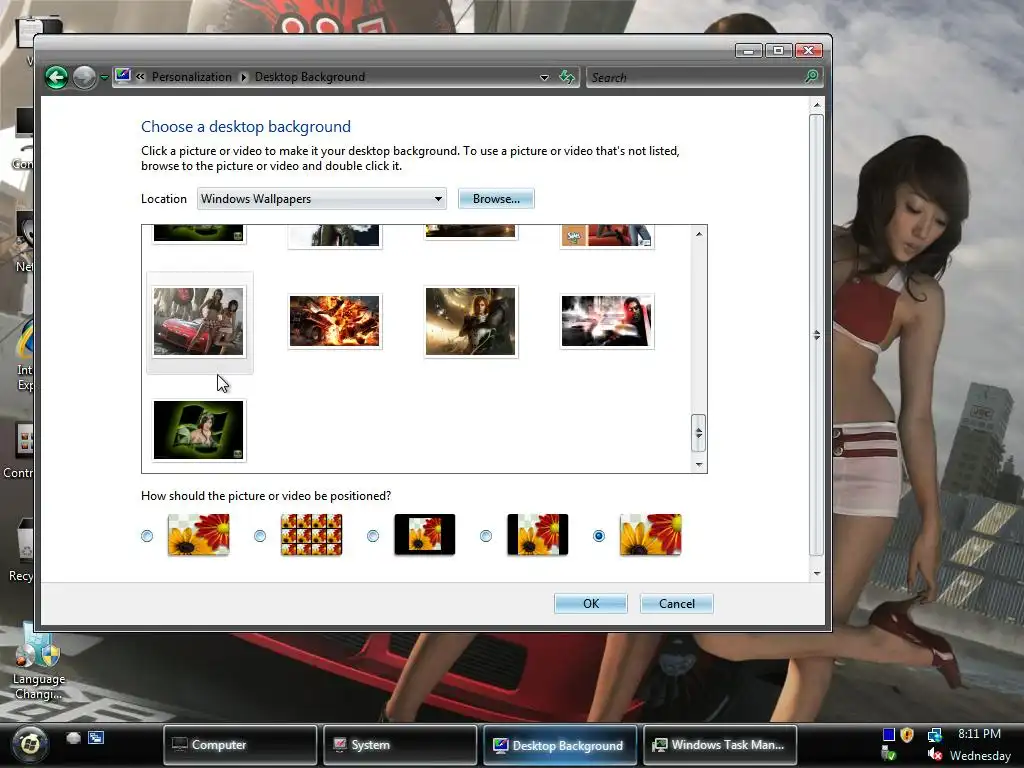Click the Browse... button
The width and height of the screenshot is (1024, 768).
pyautogui.click(x=496, y=199)
